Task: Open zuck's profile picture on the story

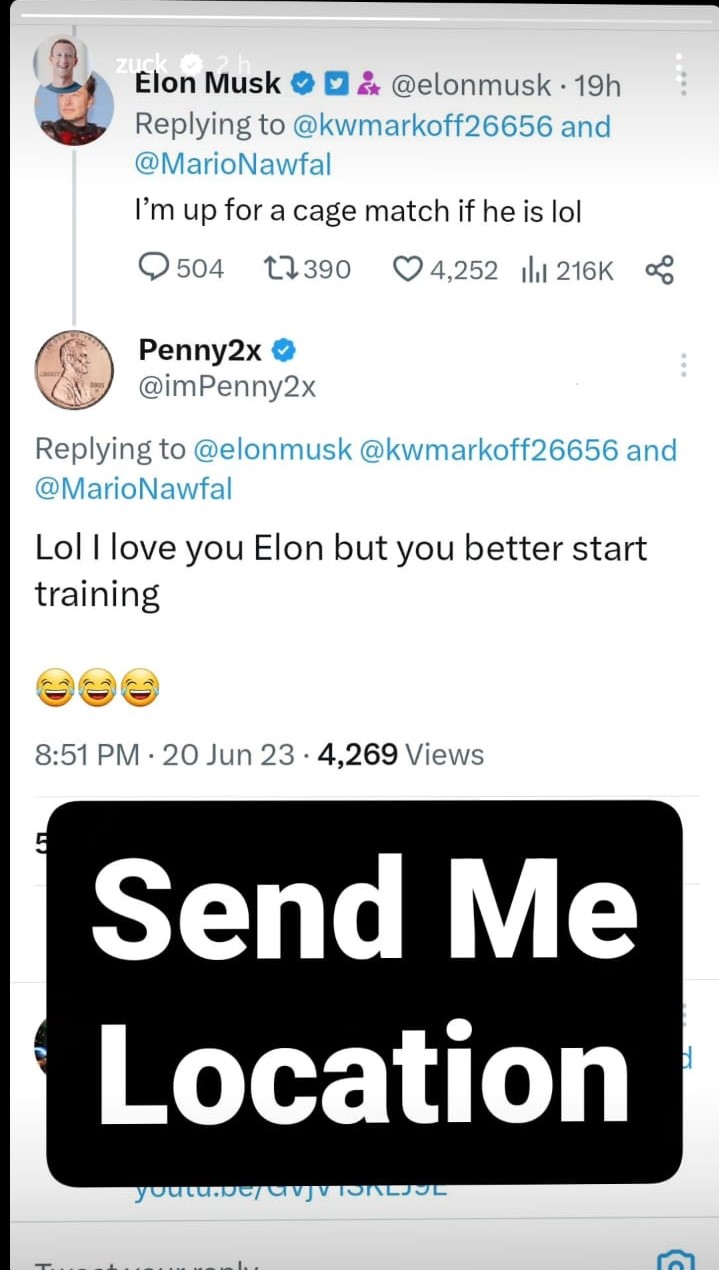Action: click(62, 61)
